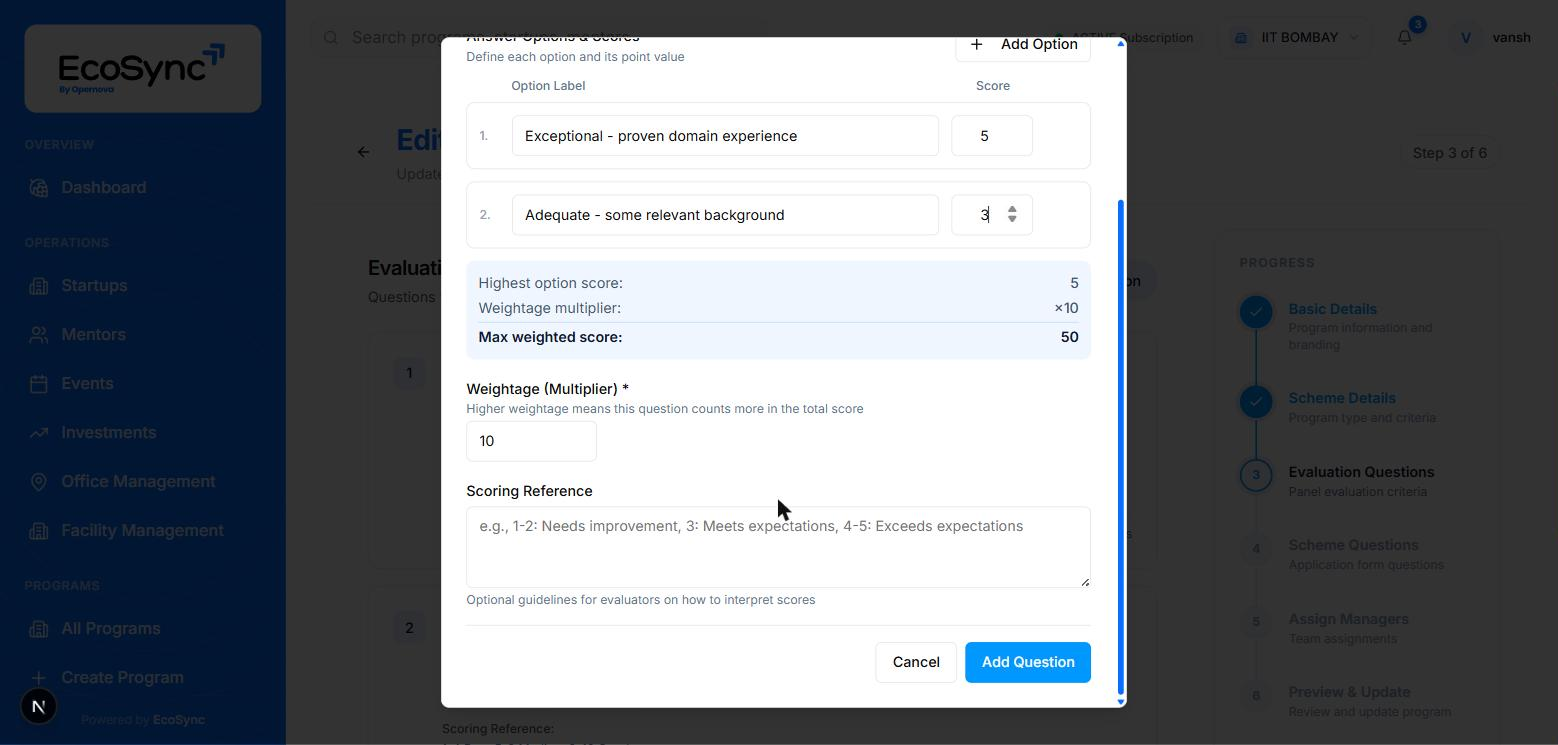
Task: Click the Scheme Questions progress step
Action: point(1353,546)
